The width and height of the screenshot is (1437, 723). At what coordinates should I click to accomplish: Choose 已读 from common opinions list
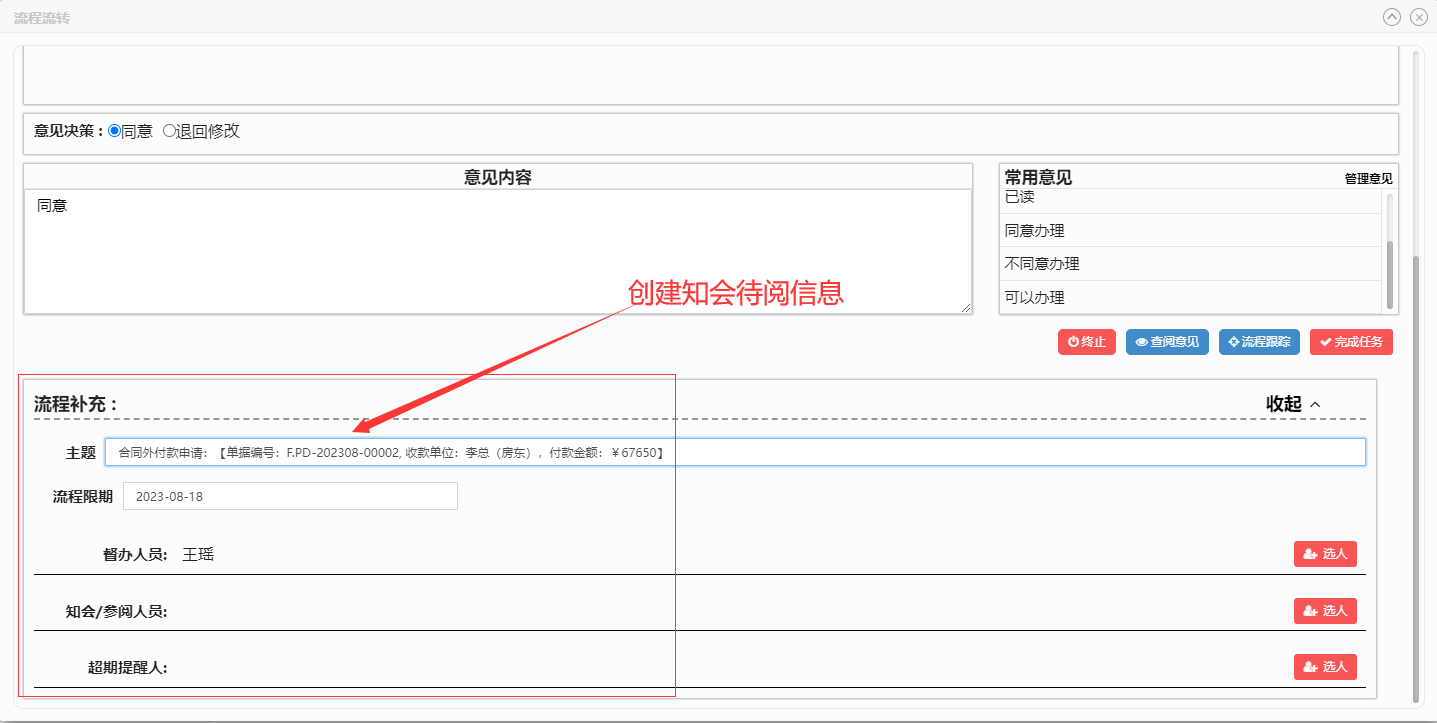tap(1020, 198)
